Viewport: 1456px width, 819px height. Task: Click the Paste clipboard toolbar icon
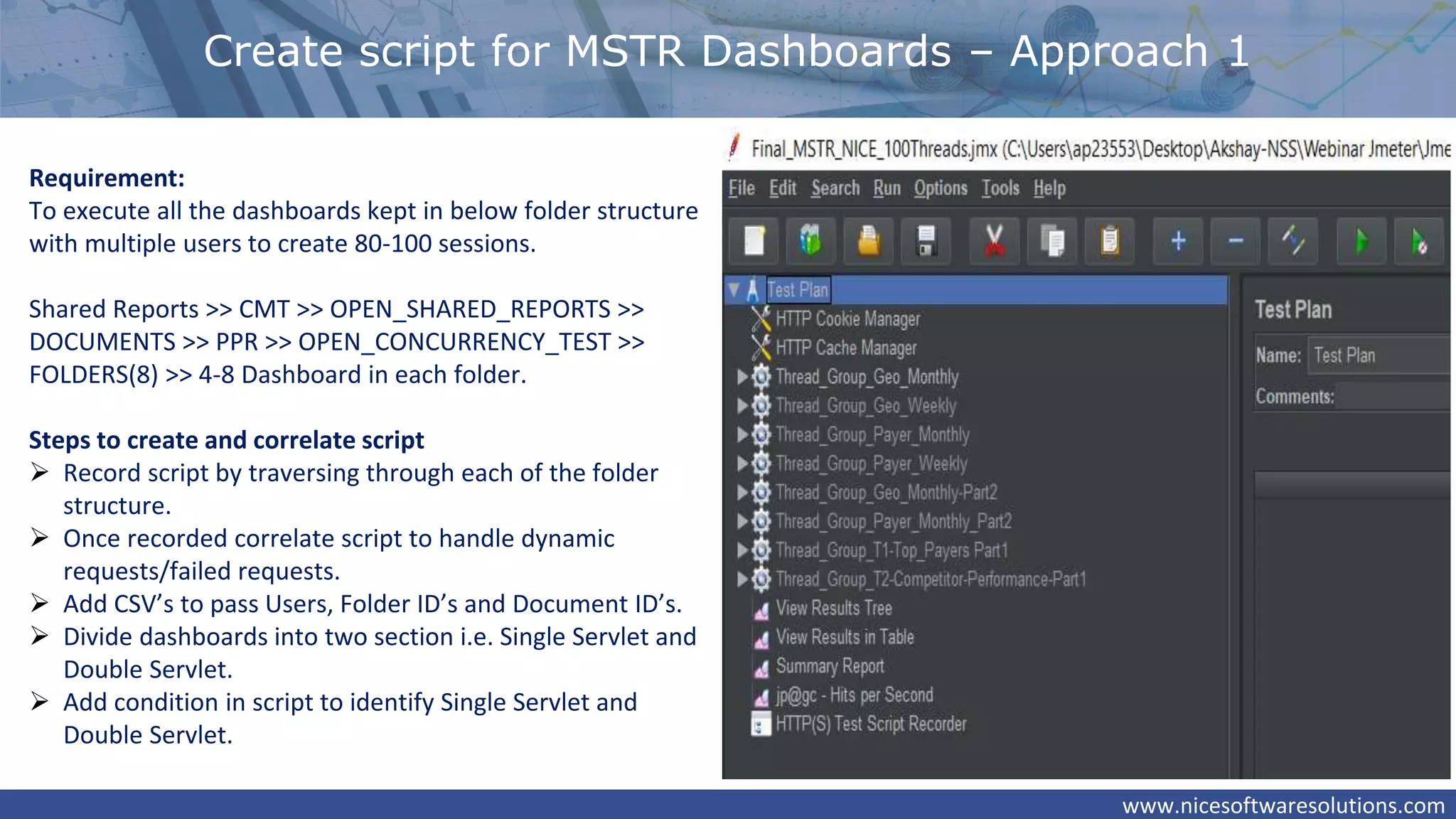click(x=1110, y=242)
